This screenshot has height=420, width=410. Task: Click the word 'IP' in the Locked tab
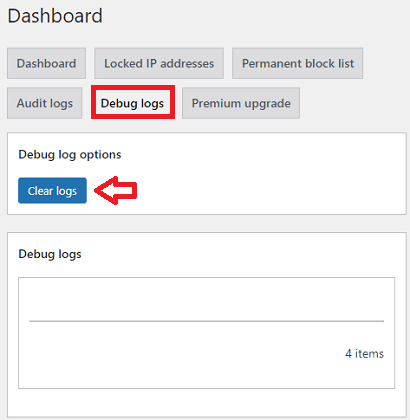coord(151,63)
